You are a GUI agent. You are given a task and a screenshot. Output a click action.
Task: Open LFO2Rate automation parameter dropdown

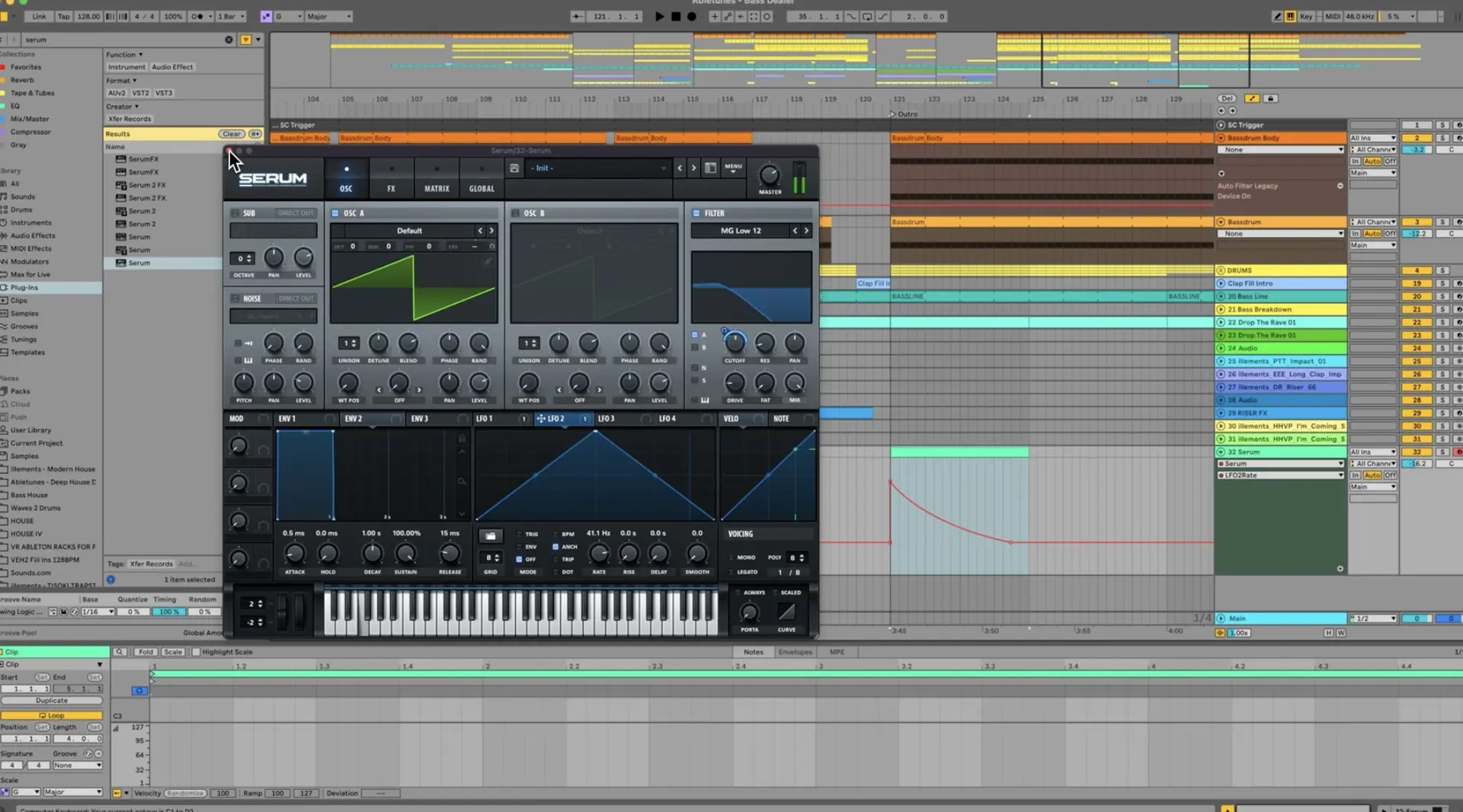1281,475
